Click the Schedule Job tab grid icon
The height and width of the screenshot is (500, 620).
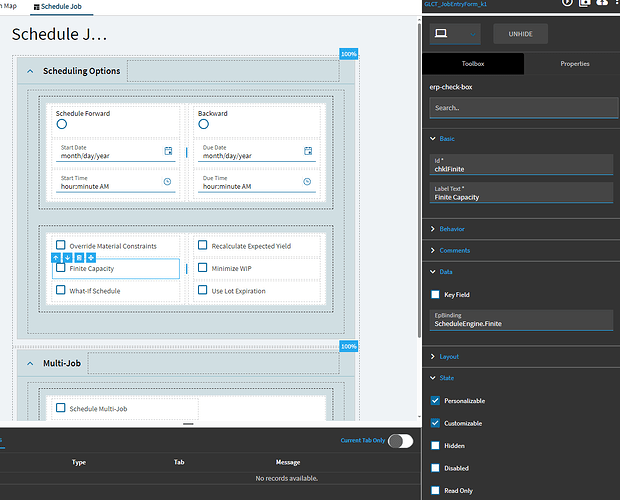(x=37, y=7)
